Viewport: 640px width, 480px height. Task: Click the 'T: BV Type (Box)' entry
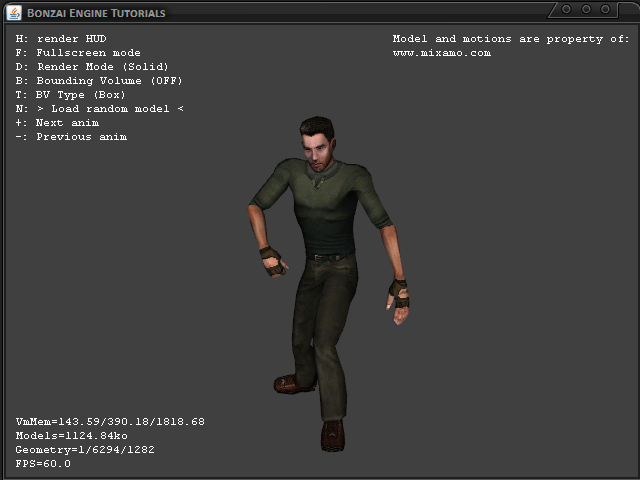[71, 95]
